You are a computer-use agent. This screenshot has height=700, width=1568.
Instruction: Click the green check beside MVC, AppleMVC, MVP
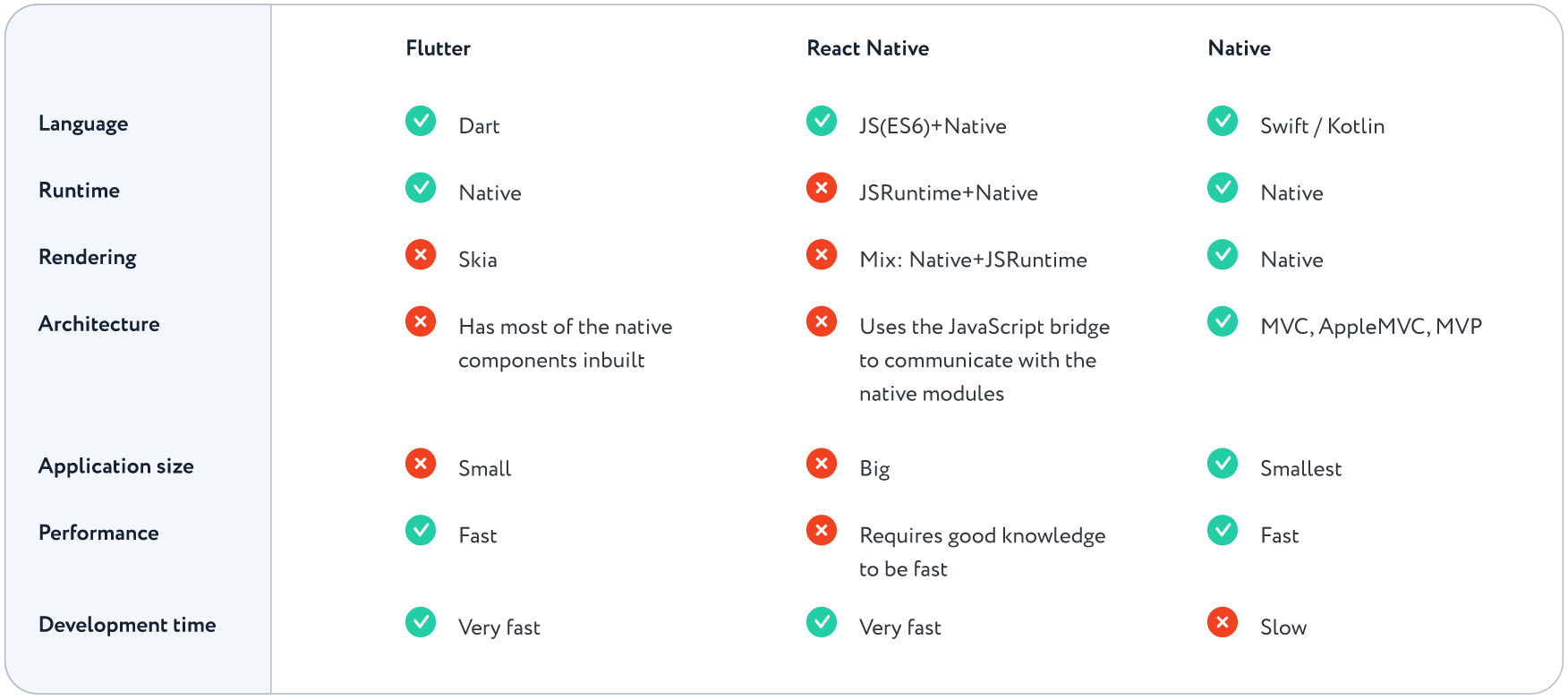point(1222,321)
